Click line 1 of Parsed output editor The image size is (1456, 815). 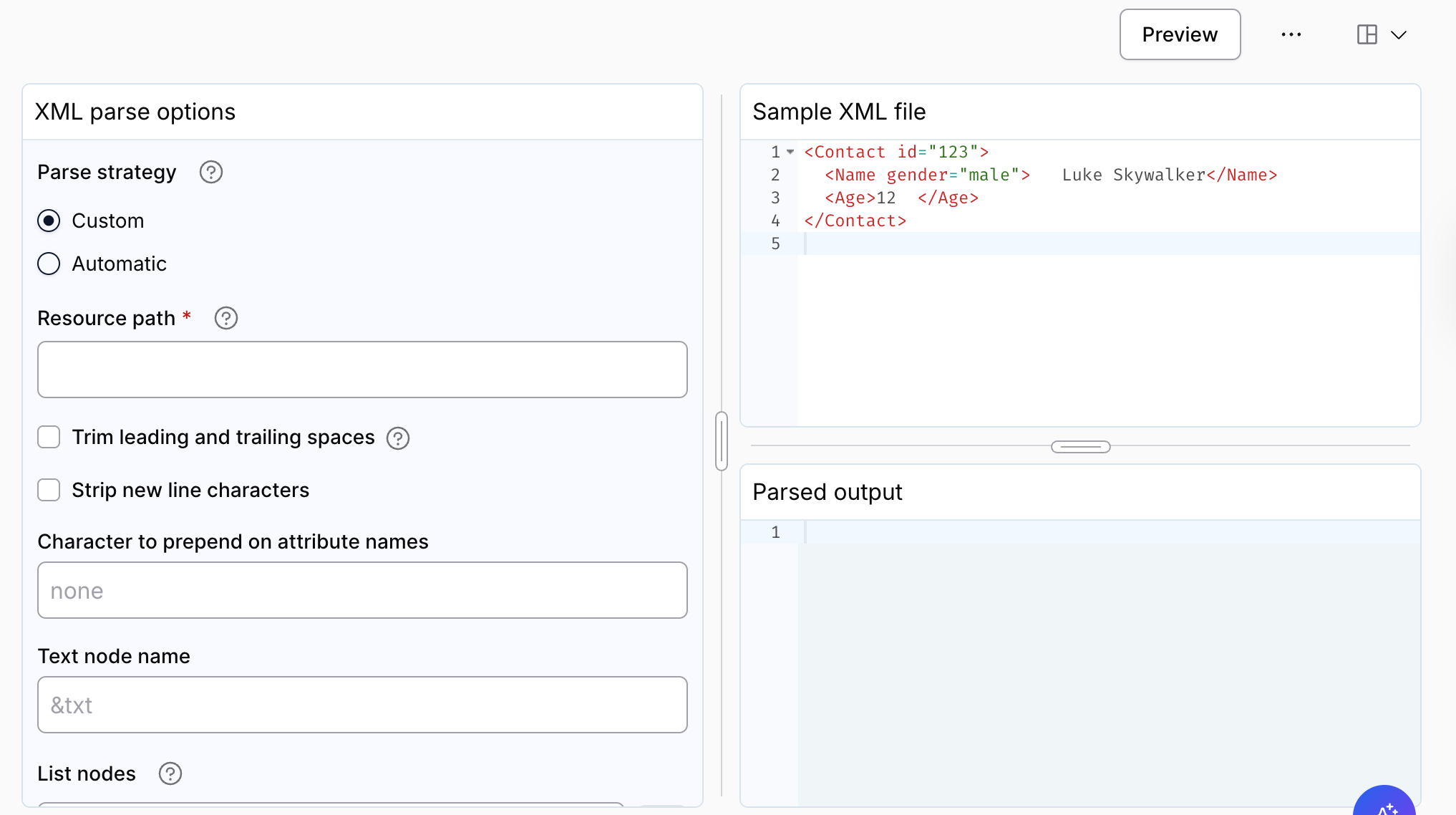click(x=1110, y=532)
